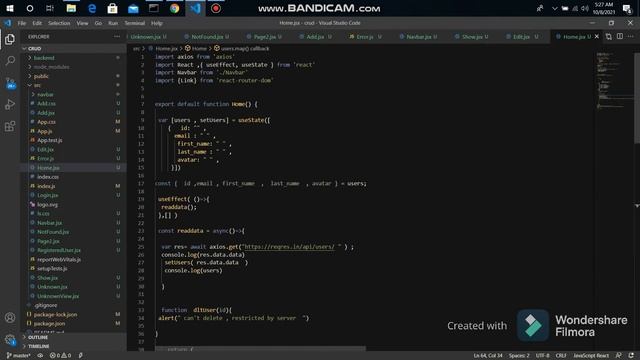Open the Help menu
The height and width of the screenshot is (360, 640).
157,23
